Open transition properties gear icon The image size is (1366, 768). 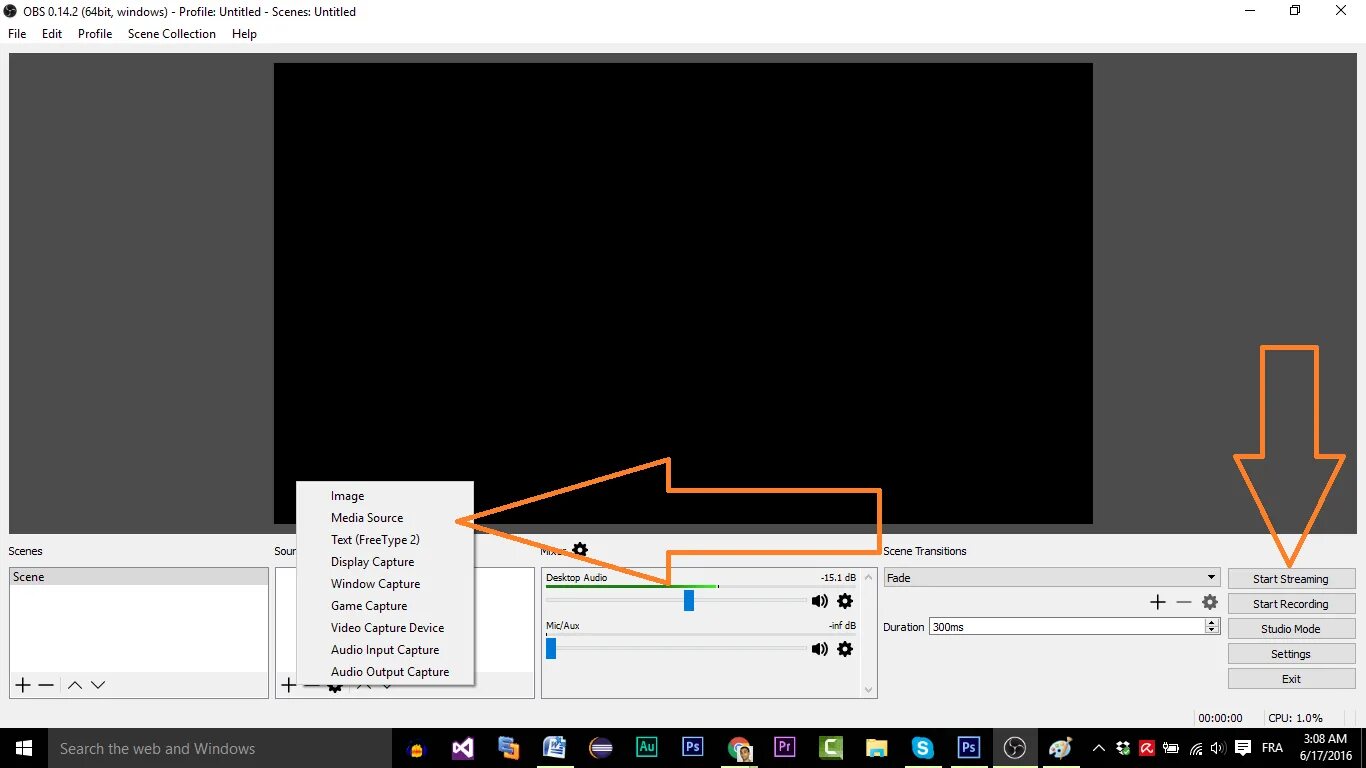(x=1210, y=602)
